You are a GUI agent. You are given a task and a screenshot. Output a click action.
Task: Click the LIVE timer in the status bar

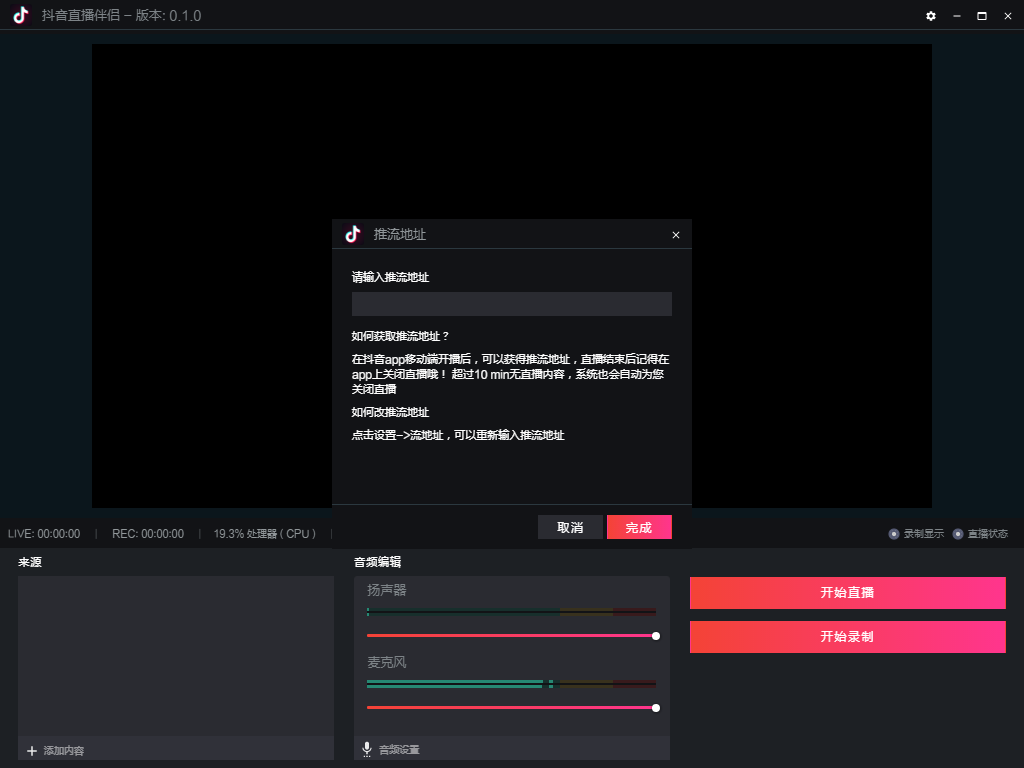(44, 533)
